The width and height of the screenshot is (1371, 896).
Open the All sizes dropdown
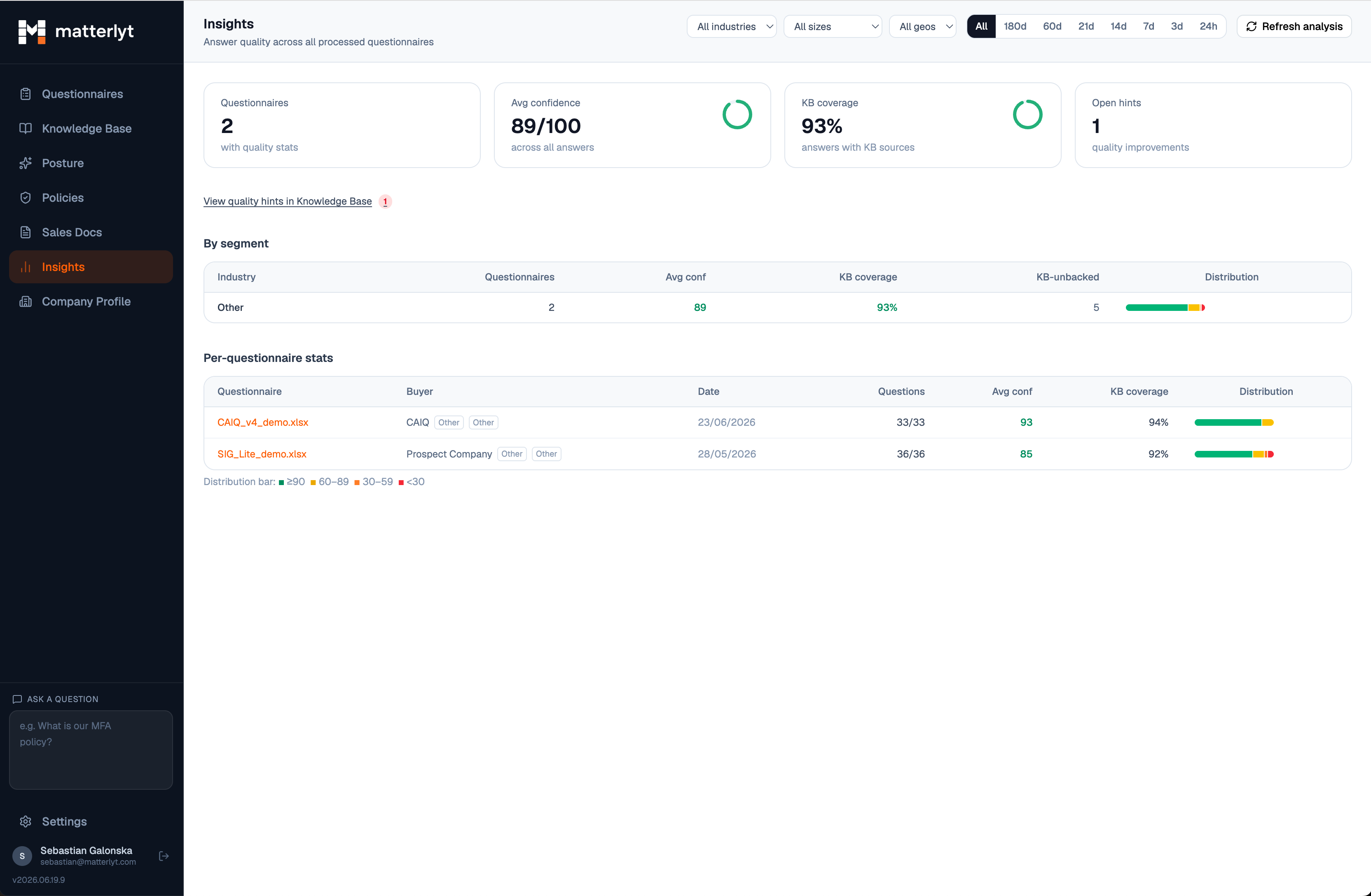833,26
